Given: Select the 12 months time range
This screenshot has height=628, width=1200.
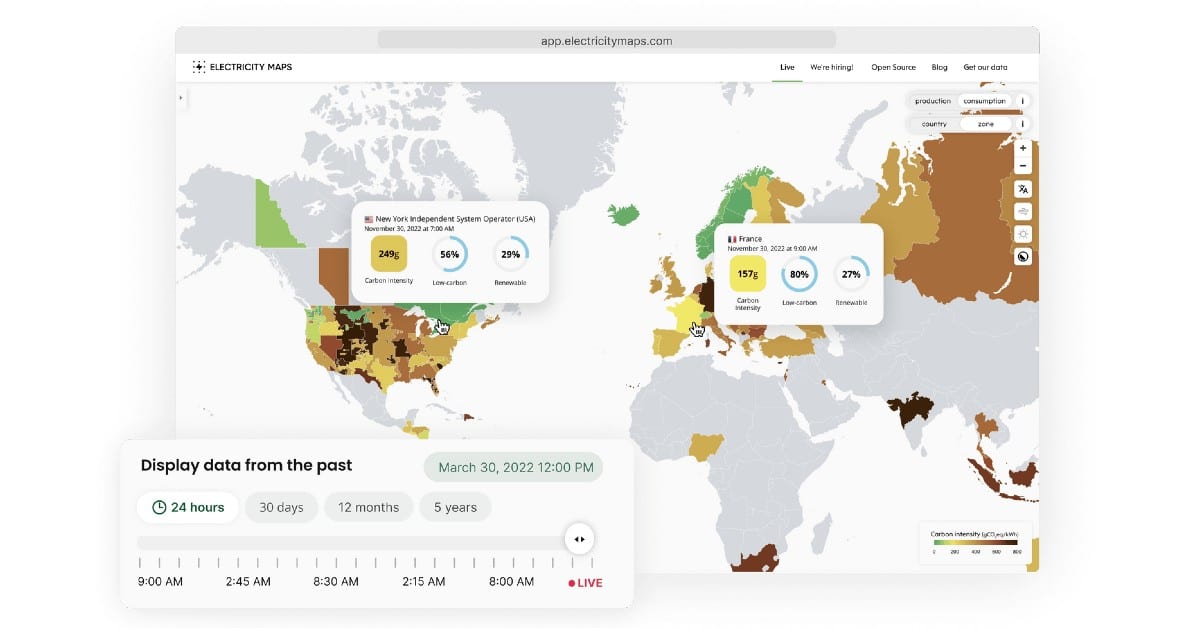Looking at the screenshot, I should point(369,507).
